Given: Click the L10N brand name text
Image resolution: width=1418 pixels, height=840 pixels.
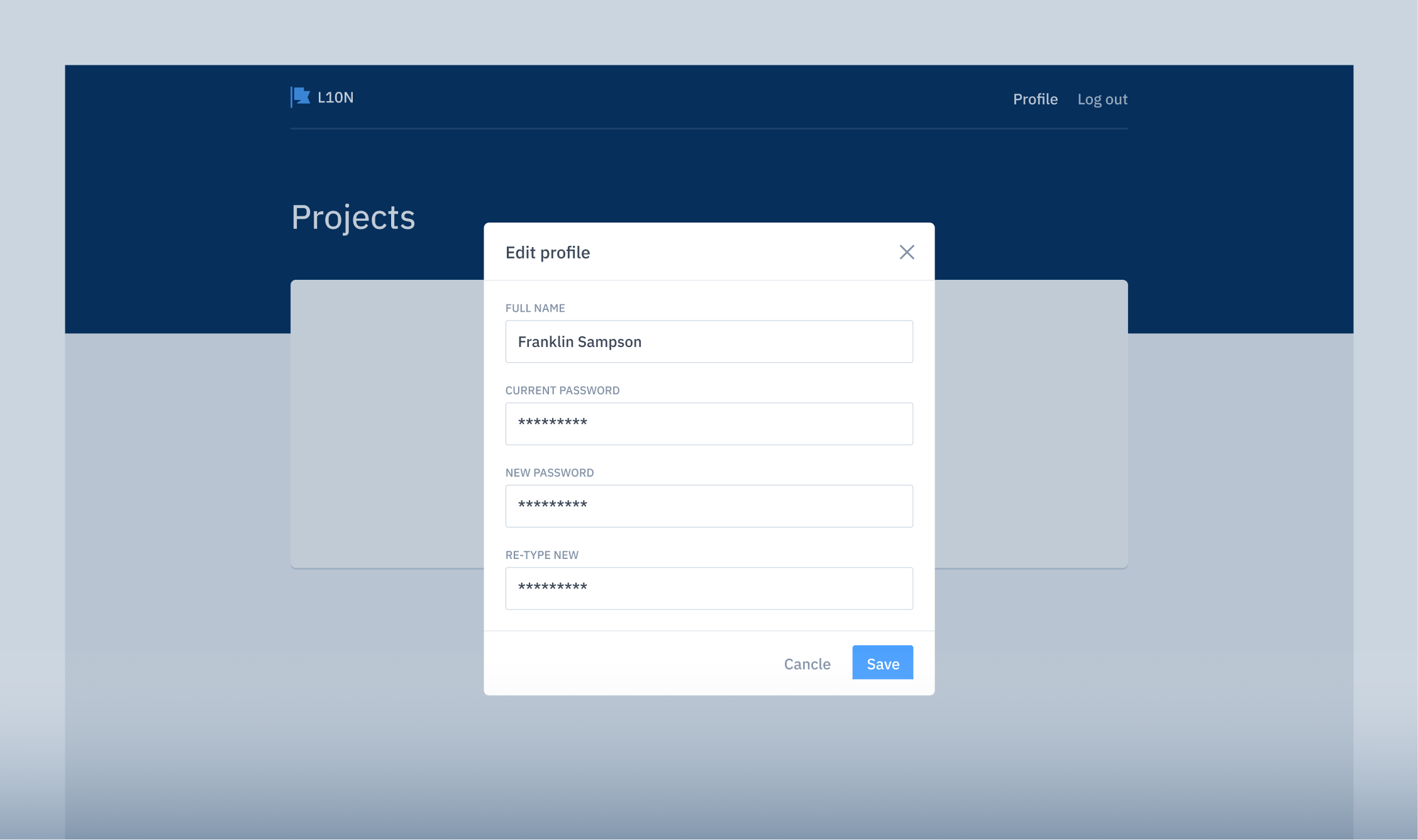Looking at the screenshot, I should click(335, 97).
